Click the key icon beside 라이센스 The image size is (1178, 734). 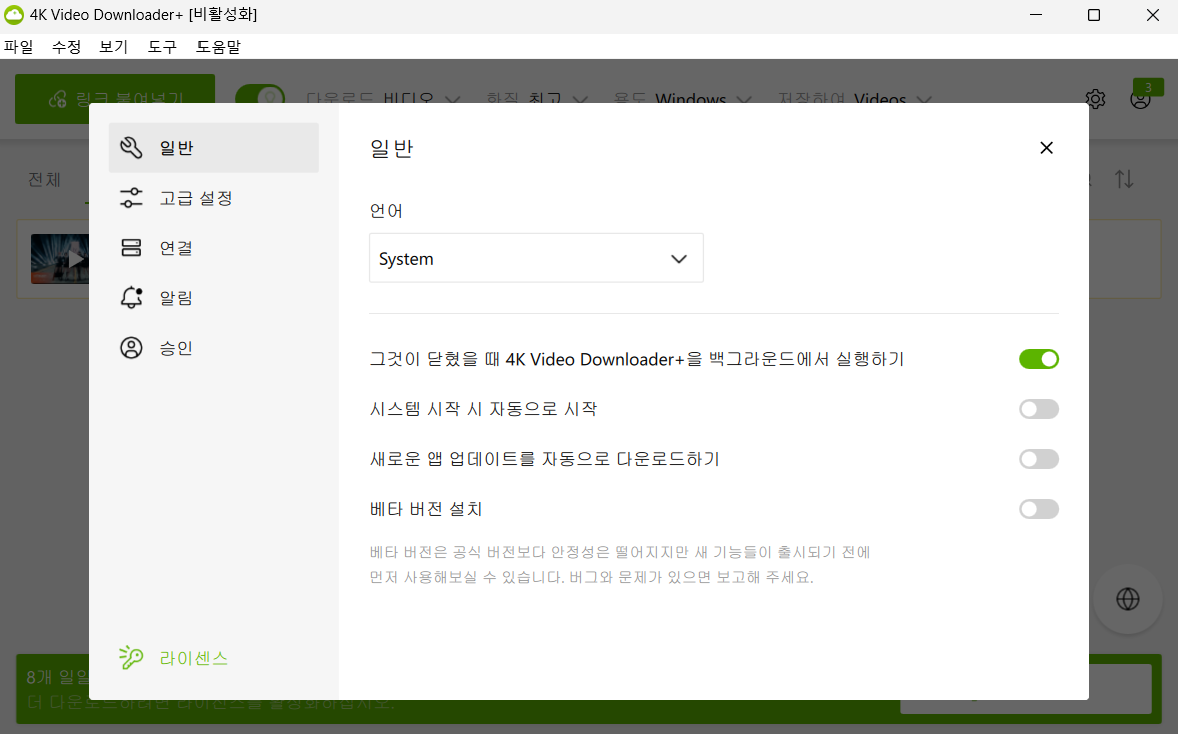(131, 657)
